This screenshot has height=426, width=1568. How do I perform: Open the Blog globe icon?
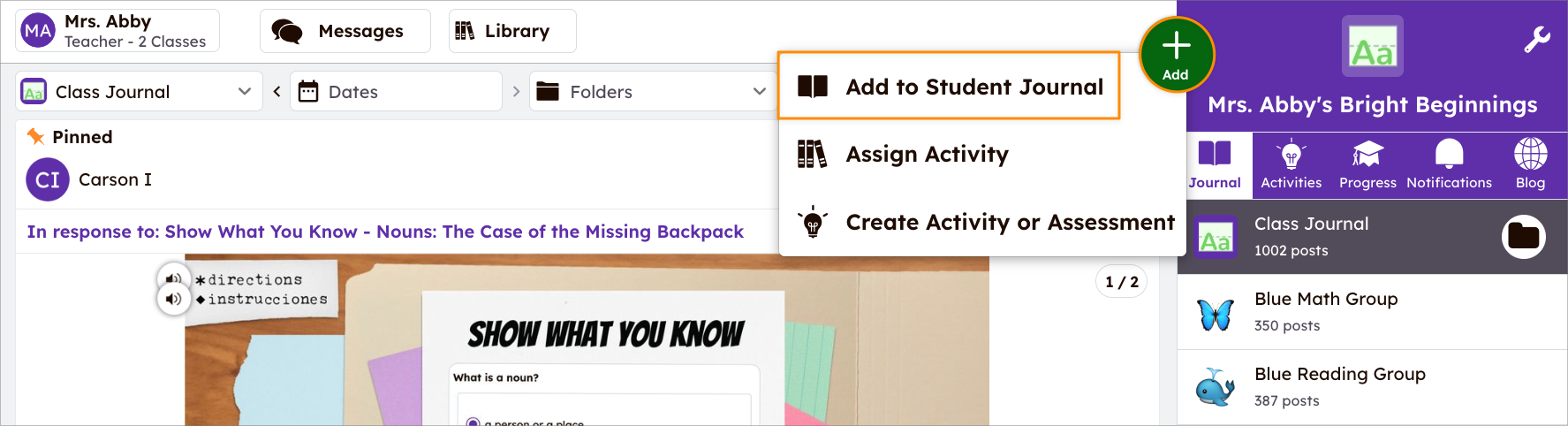(x=1530, y=164)
